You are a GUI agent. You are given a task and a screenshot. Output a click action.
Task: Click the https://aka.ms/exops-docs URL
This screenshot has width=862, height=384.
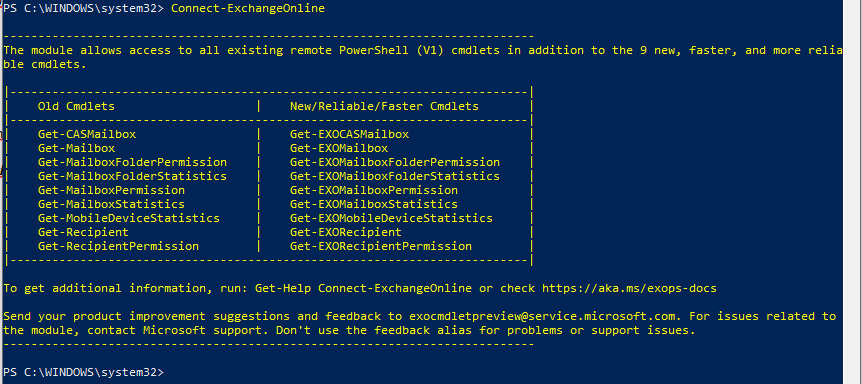click(629, 288)
